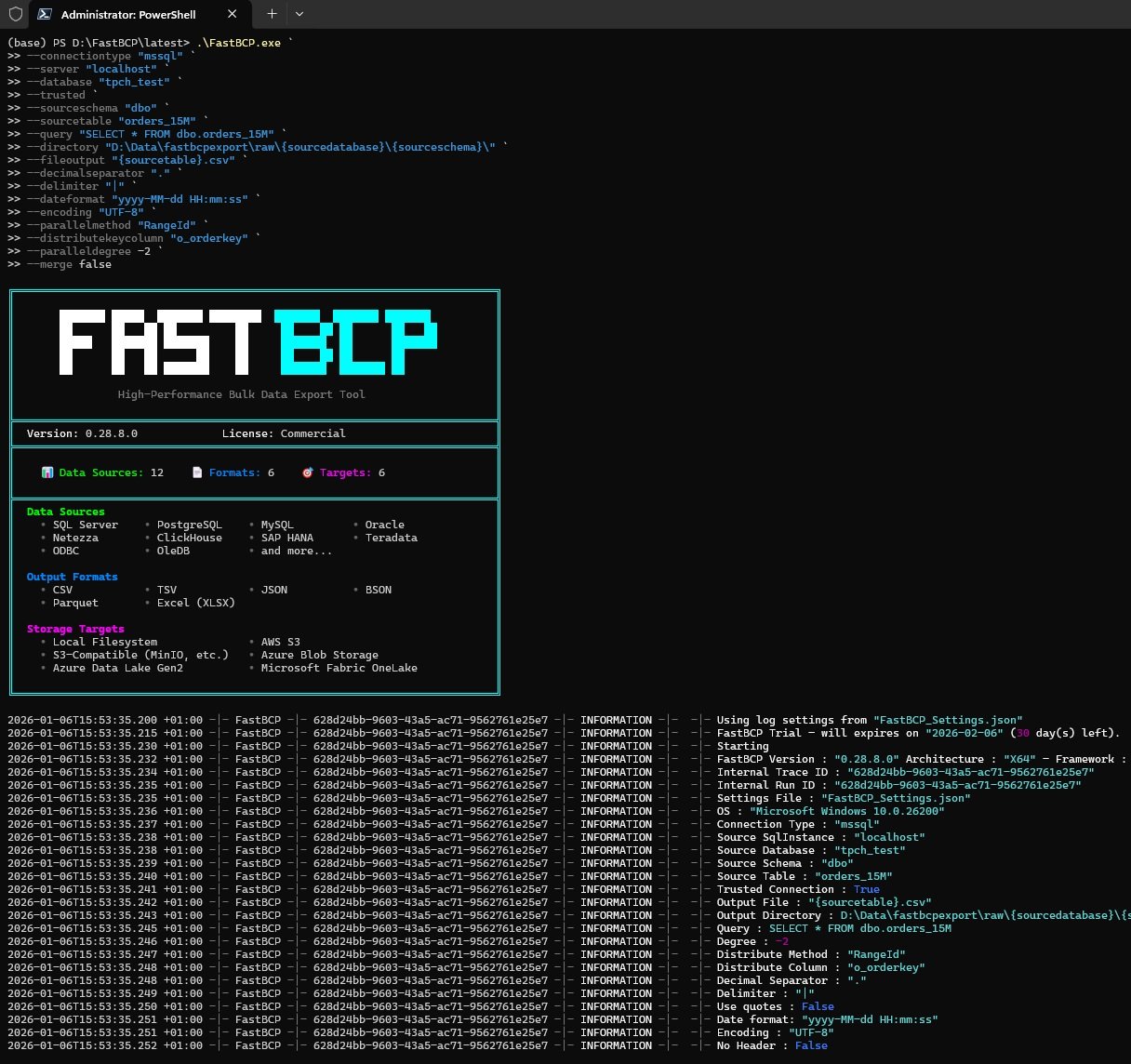Click "ClickHouse" in the data sources list
This screenshot has height=1064, width=1131.
click(190, 538)
